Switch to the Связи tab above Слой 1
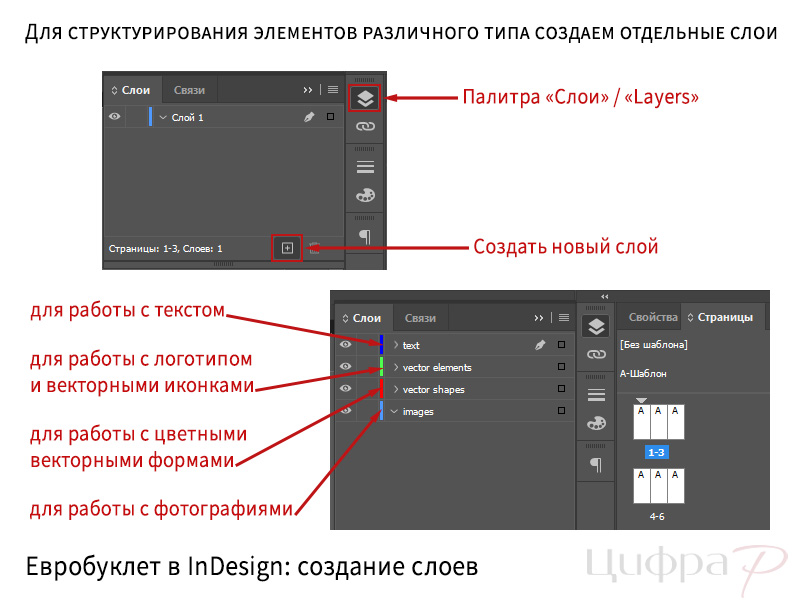This screenshot has width=800, height=600. tap(189, 90)
